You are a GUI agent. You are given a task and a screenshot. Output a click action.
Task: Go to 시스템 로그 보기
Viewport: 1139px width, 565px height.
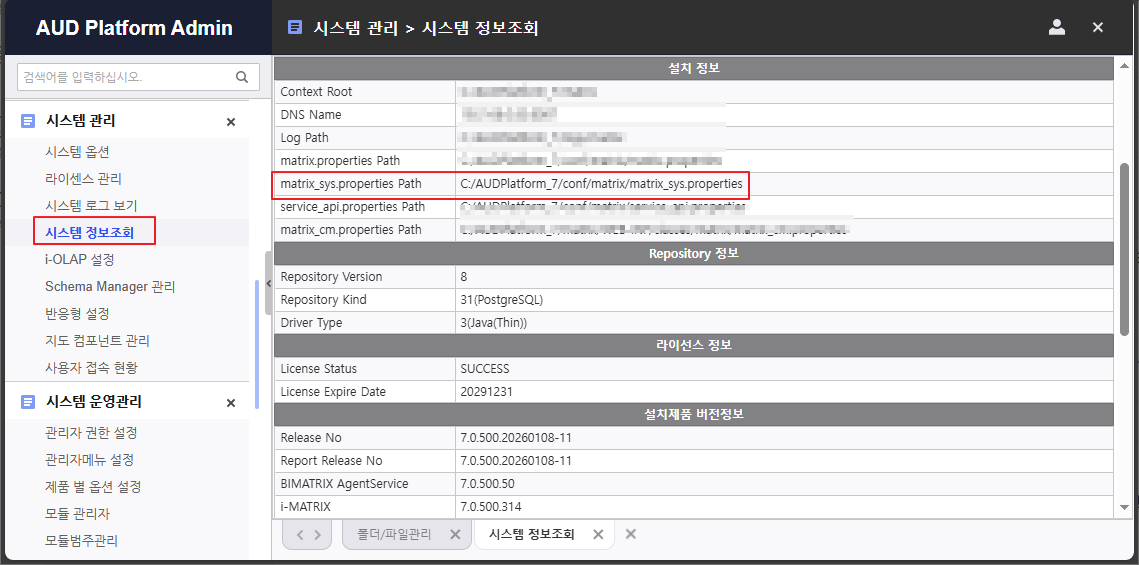coord(91,206)
